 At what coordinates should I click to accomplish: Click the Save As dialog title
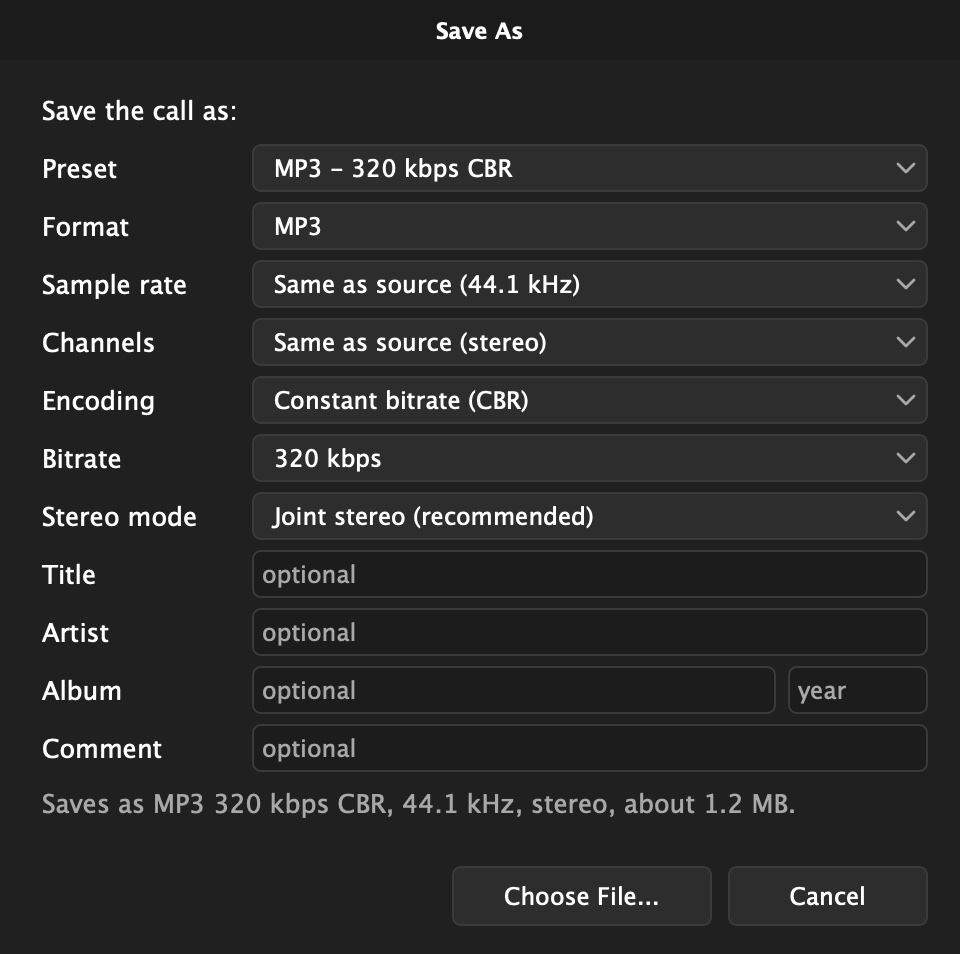click(479, 31)
